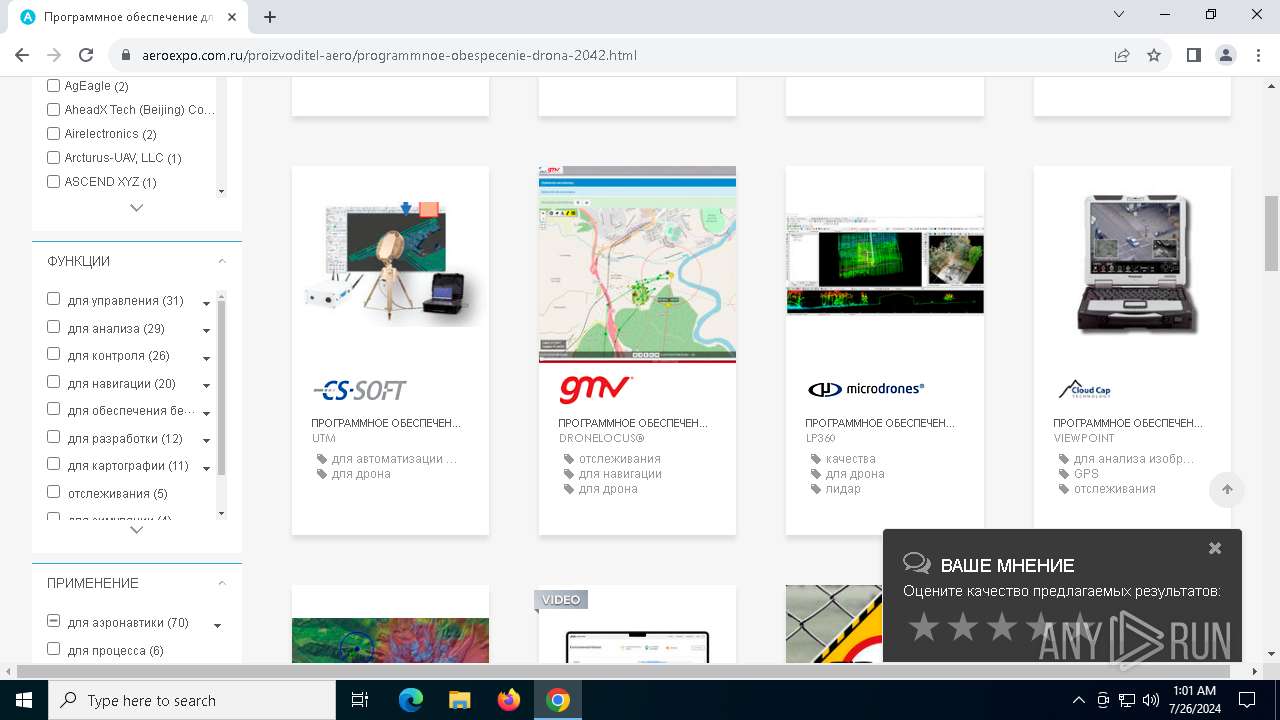
Task: View site information lock icon
Action: pos(126,55)
